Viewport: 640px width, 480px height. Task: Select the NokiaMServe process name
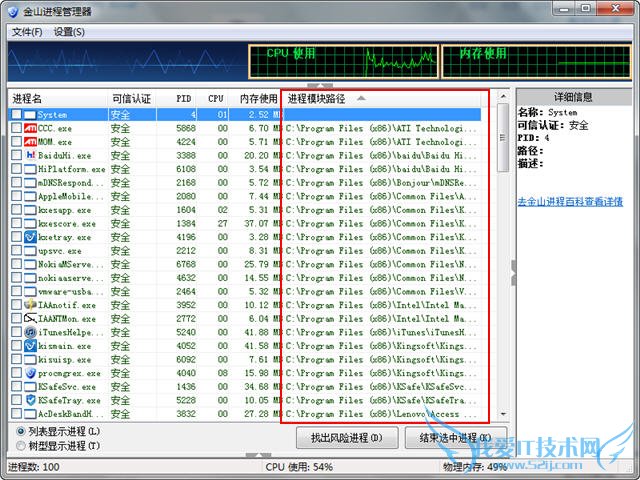70,264
